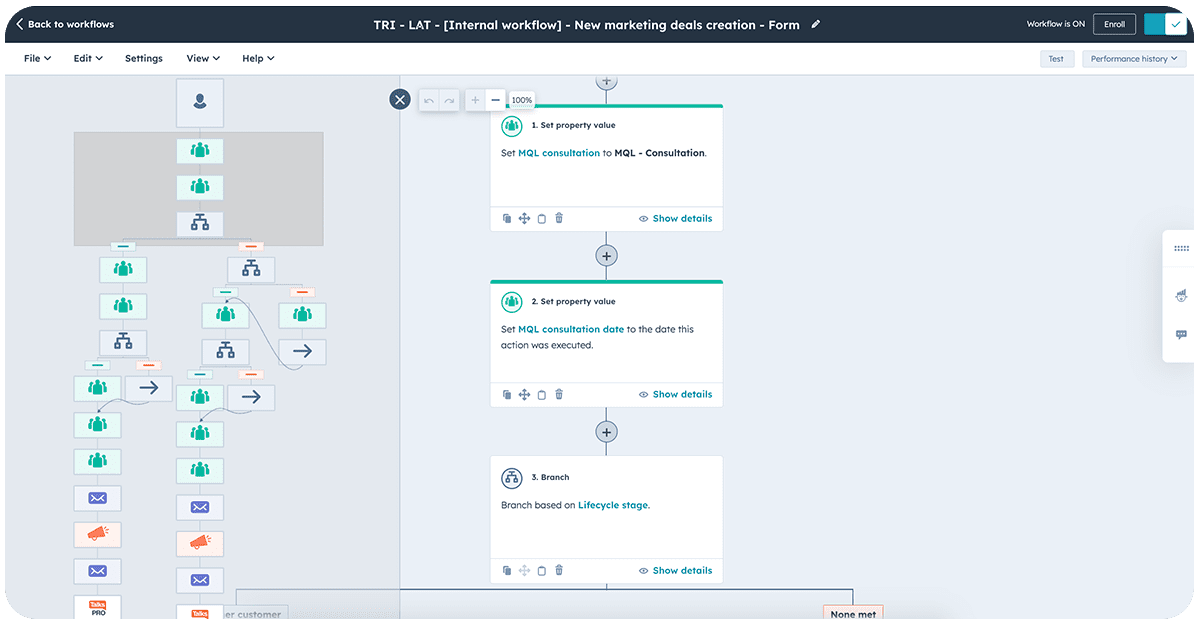Select the contact trigger node in minimap
Screen dimensions: 1200x625
(200, 102)
